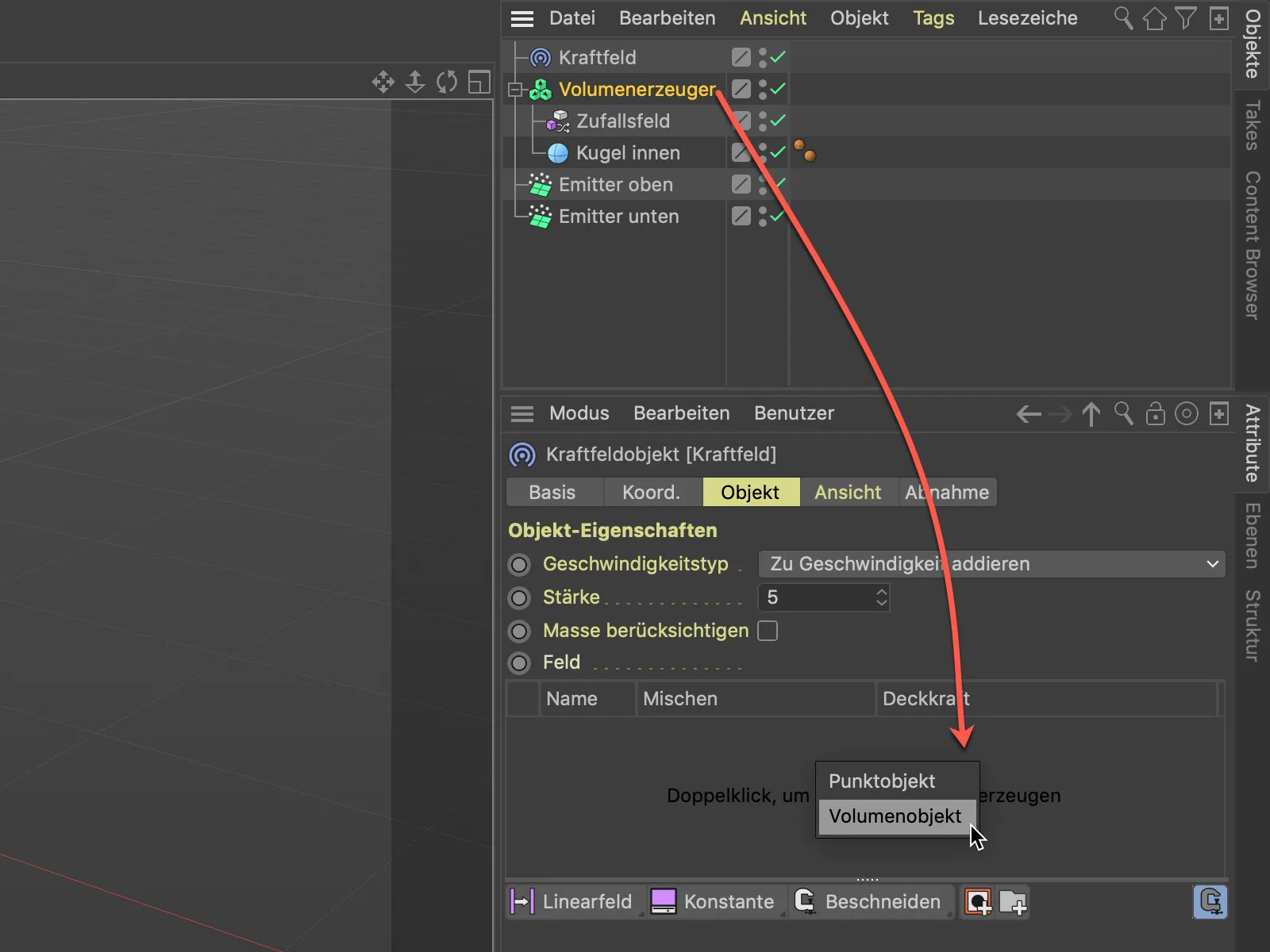This screenshot has height=952, width=1270.
Task: Open the Content Browser side tab
Action: coord(1253,245)
